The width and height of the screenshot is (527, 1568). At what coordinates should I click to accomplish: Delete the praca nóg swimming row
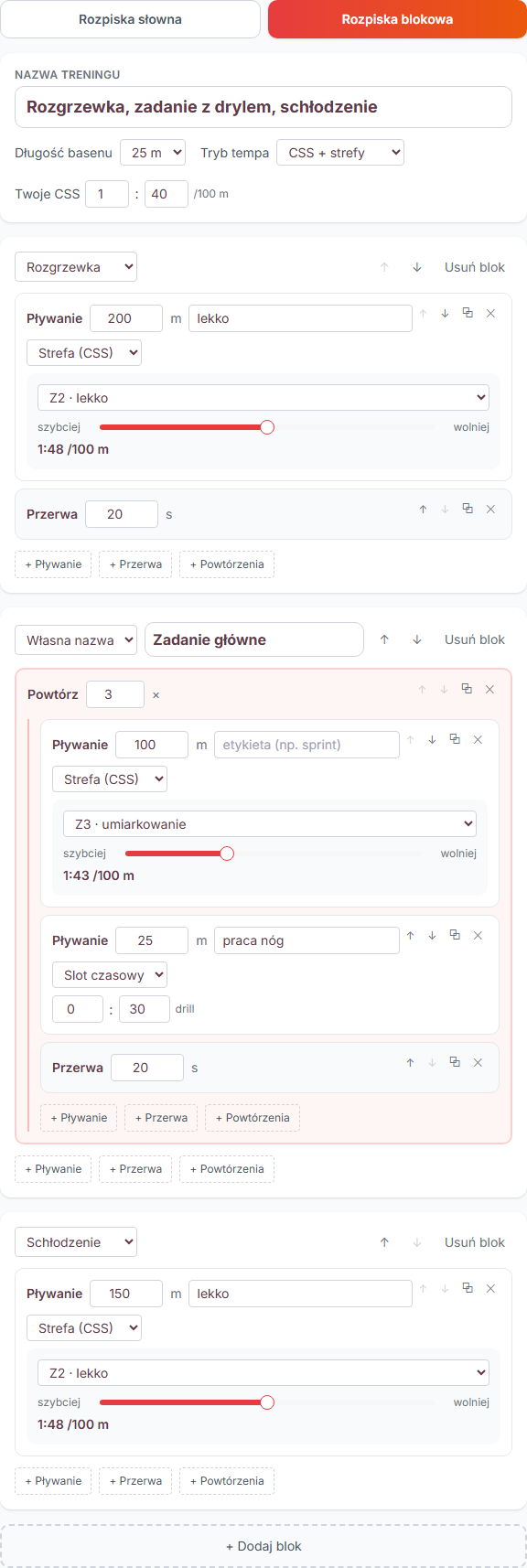(478, 935)
